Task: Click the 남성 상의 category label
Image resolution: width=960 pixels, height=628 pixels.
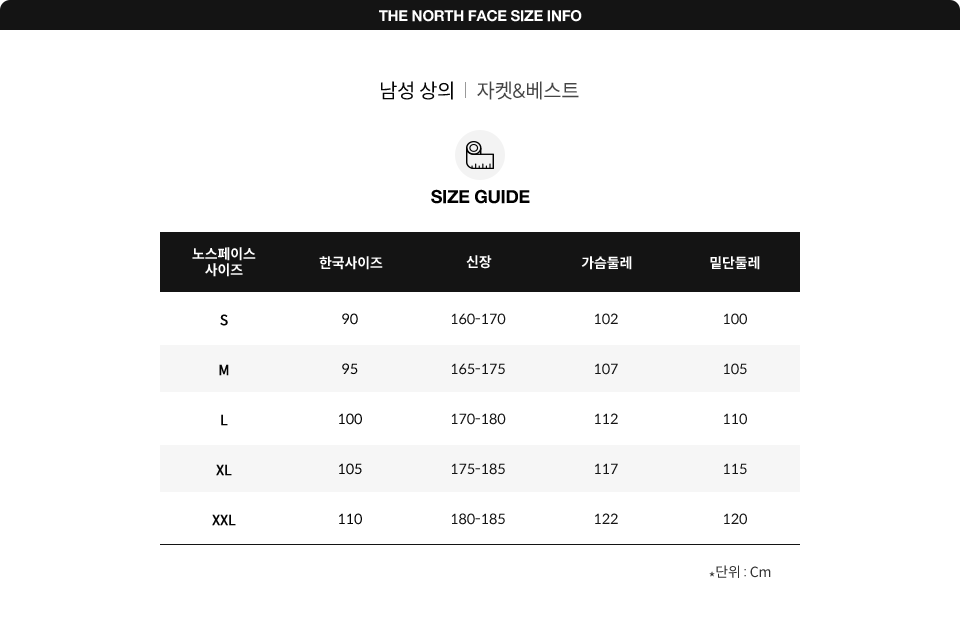Action: pyautogui.click(x=417, y=91)
